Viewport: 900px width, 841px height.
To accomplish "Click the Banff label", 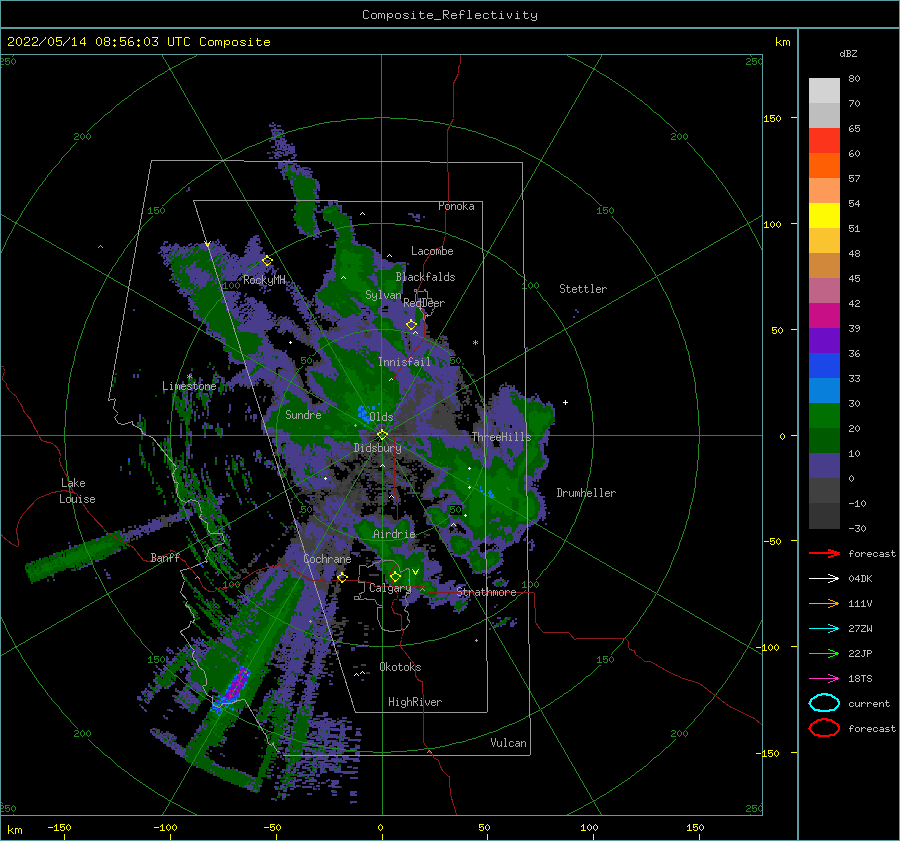I will point(165,557).
